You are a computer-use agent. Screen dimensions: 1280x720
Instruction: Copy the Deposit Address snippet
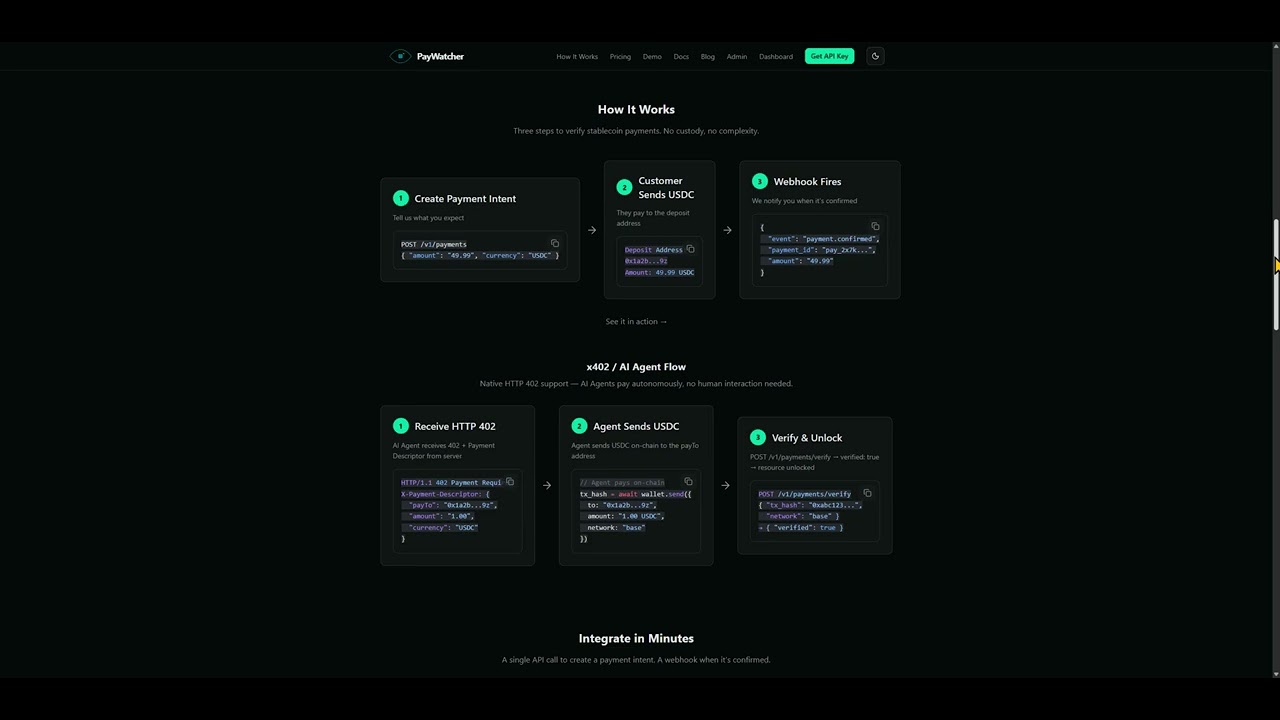(690, 249)
